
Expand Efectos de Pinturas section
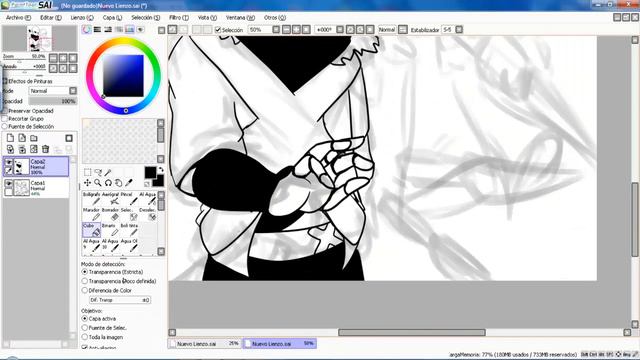(4, 81)
